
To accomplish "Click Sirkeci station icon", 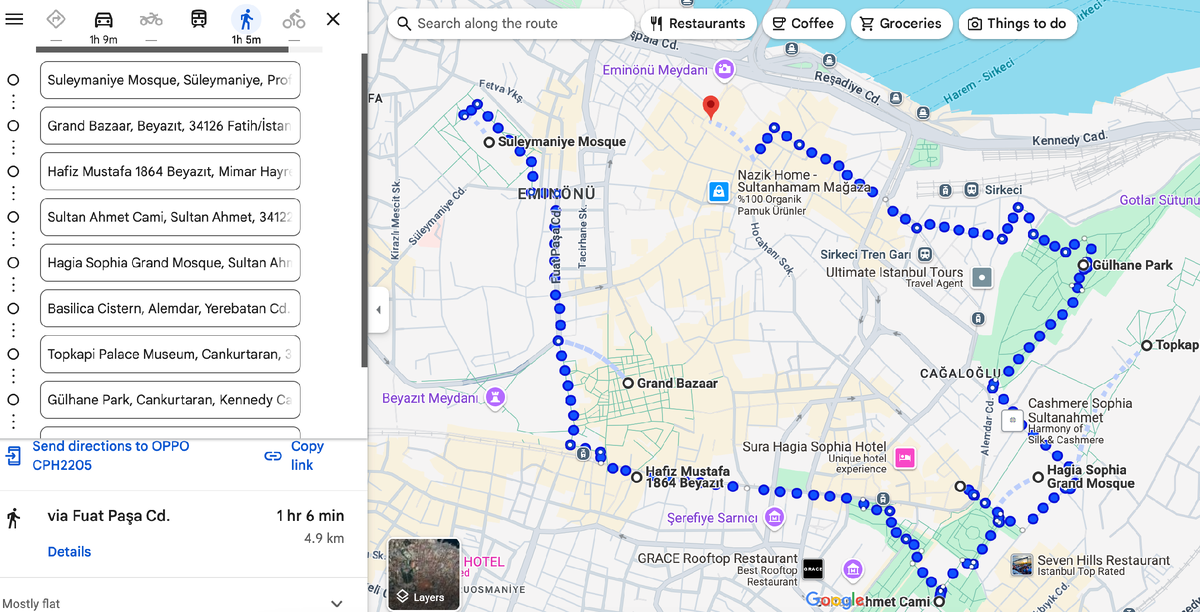I will 971,189.
